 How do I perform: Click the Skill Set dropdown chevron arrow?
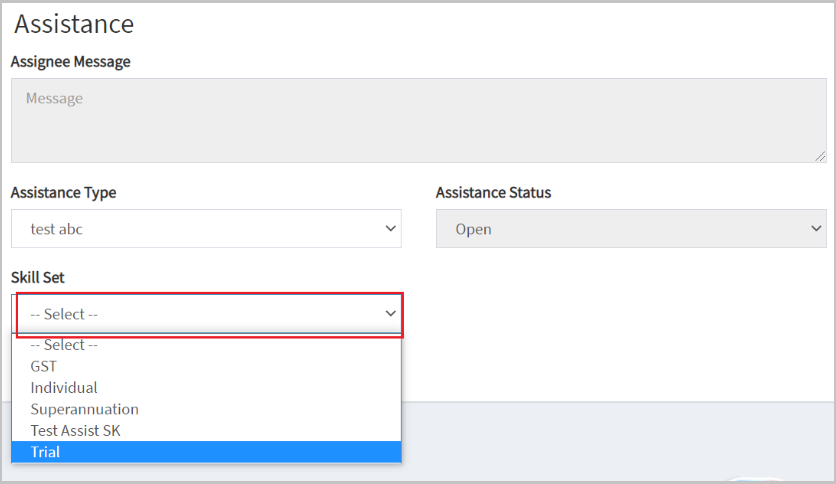(390, 313)
